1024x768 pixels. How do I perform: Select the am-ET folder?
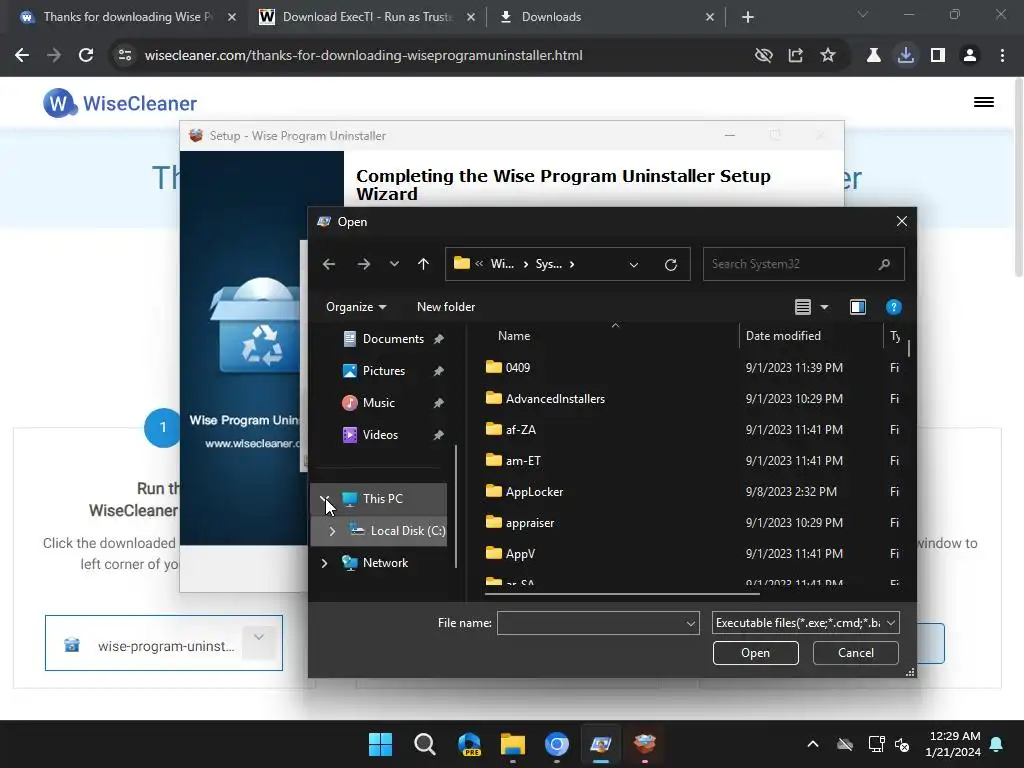point(523,461)
